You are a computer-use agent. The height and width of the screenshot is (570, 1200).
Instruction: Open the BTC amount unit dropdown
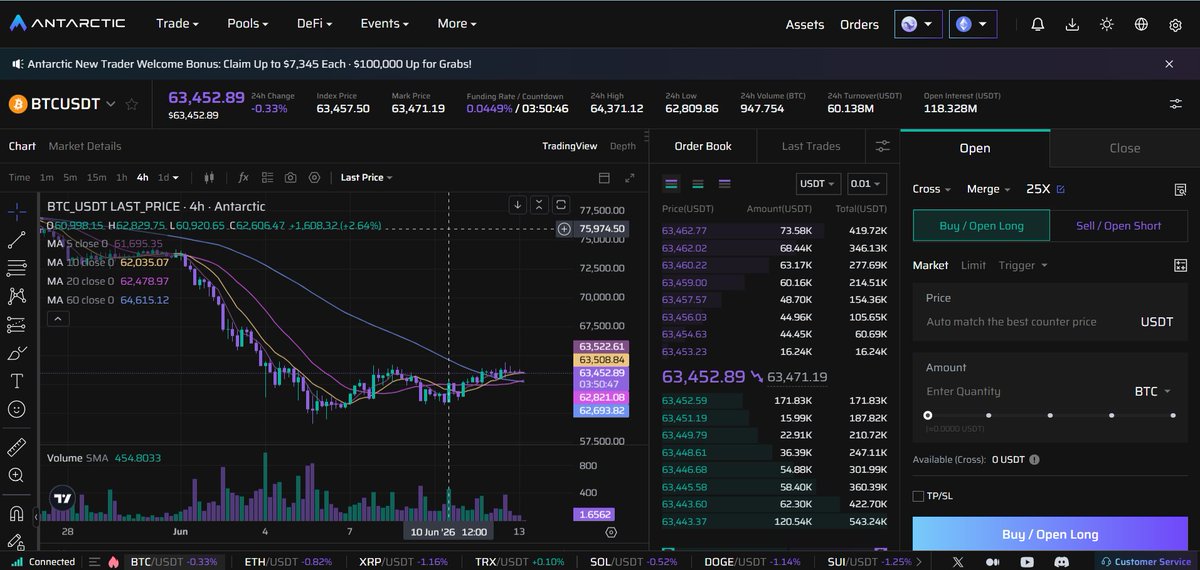click(1152, 391)
